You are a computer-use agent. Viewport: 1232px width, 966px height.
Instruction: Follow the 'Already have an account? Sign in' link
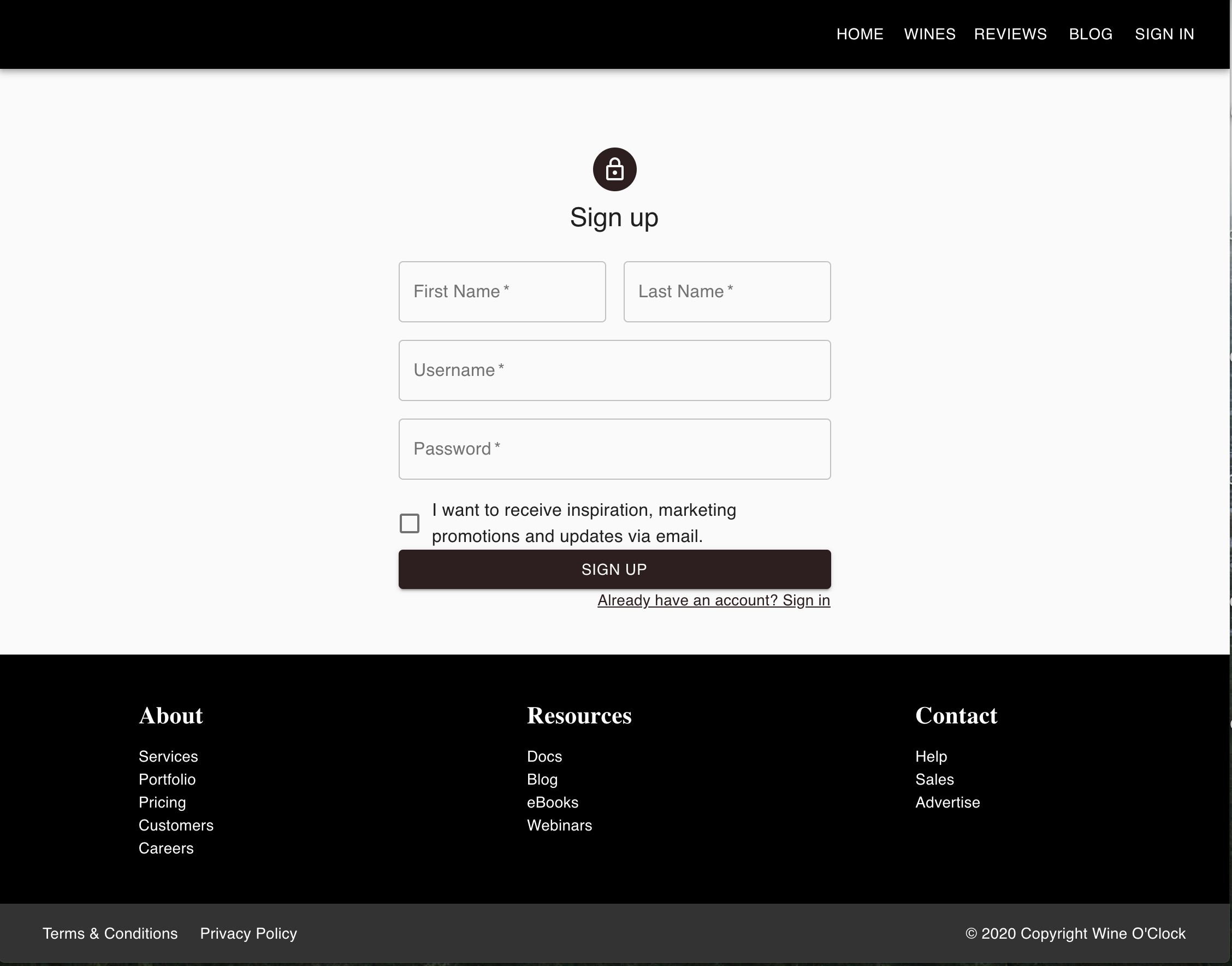714,600
